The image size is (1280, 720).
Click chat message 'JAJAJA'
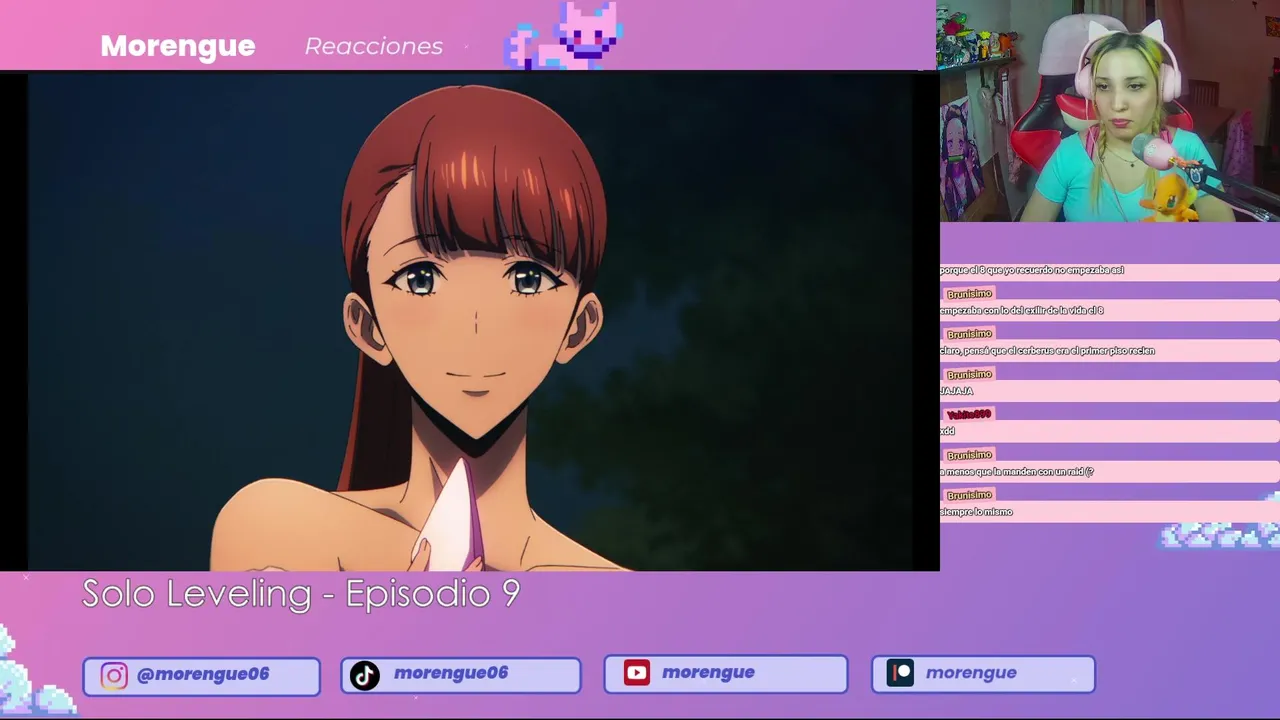(957, 391)
